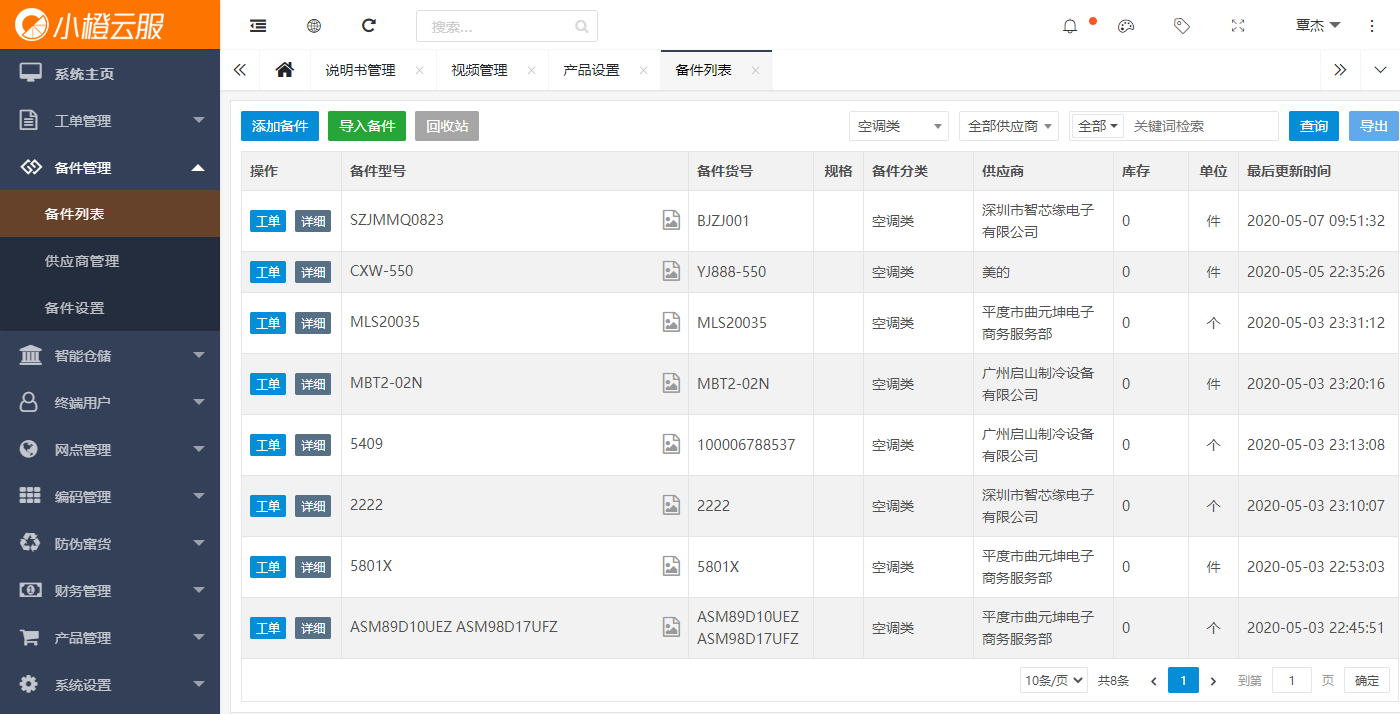Open the theme palette icon

coord(1126,26)
